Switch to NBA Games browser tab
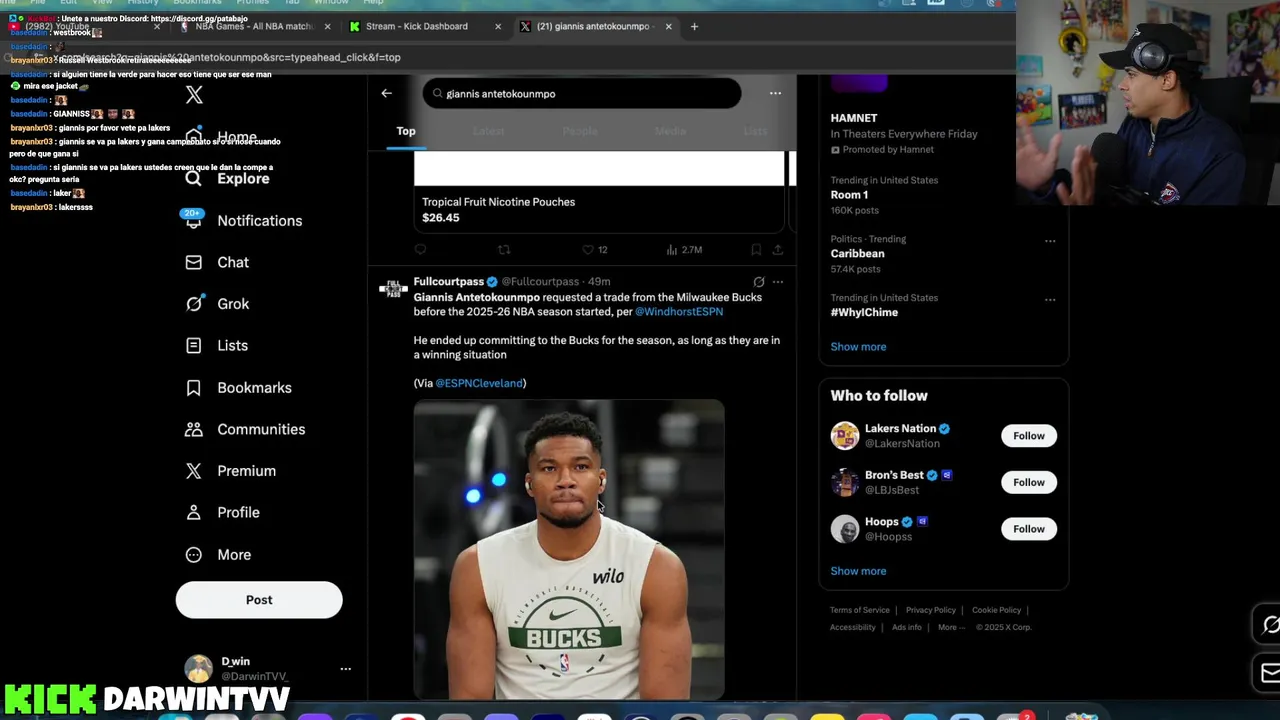Viewport: 1280px width, 720px height. tap(254, 26)
